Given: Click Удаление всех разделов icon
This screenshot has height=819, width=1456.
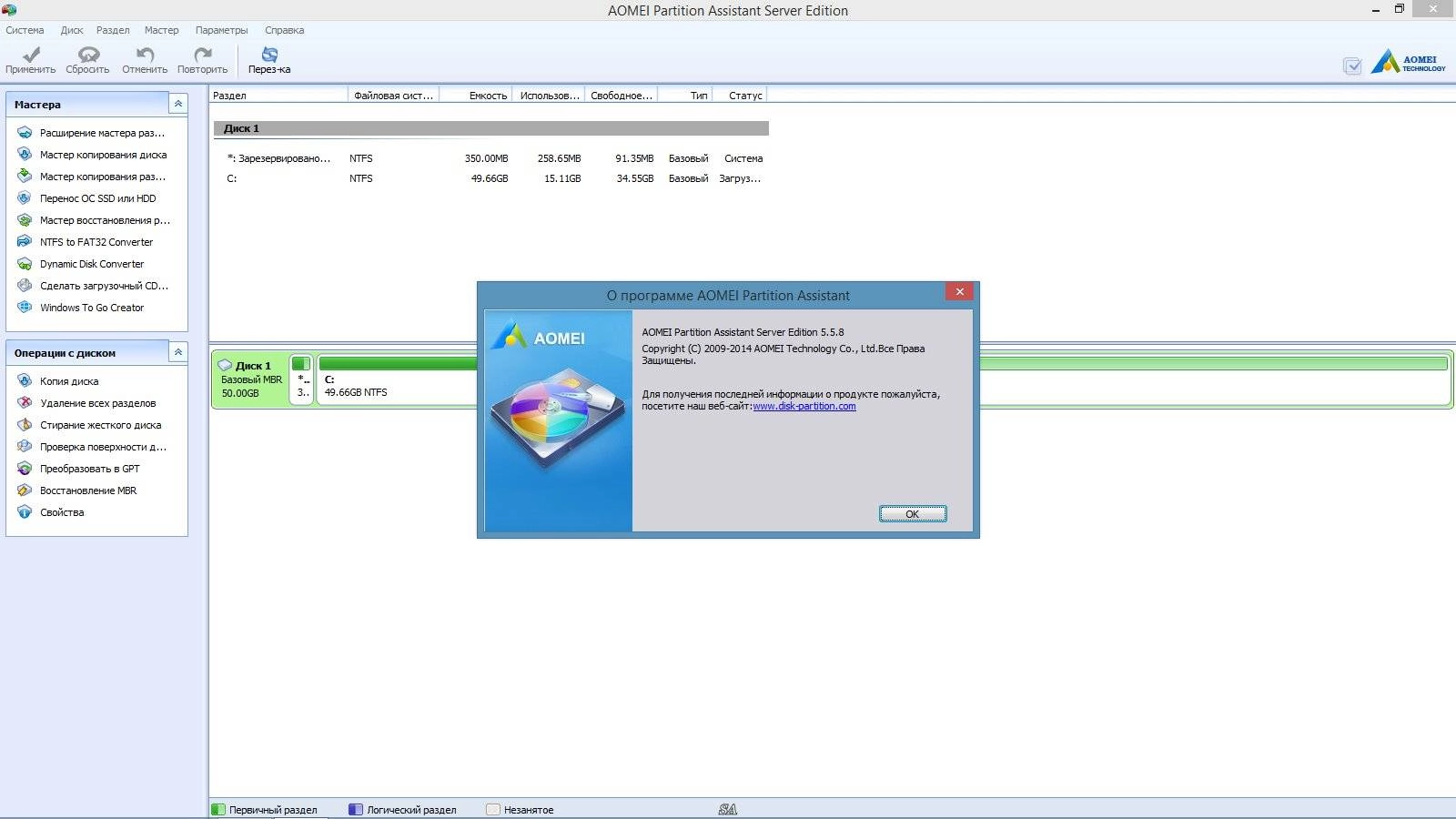Looking at the screenshot, I should [25, 403].
